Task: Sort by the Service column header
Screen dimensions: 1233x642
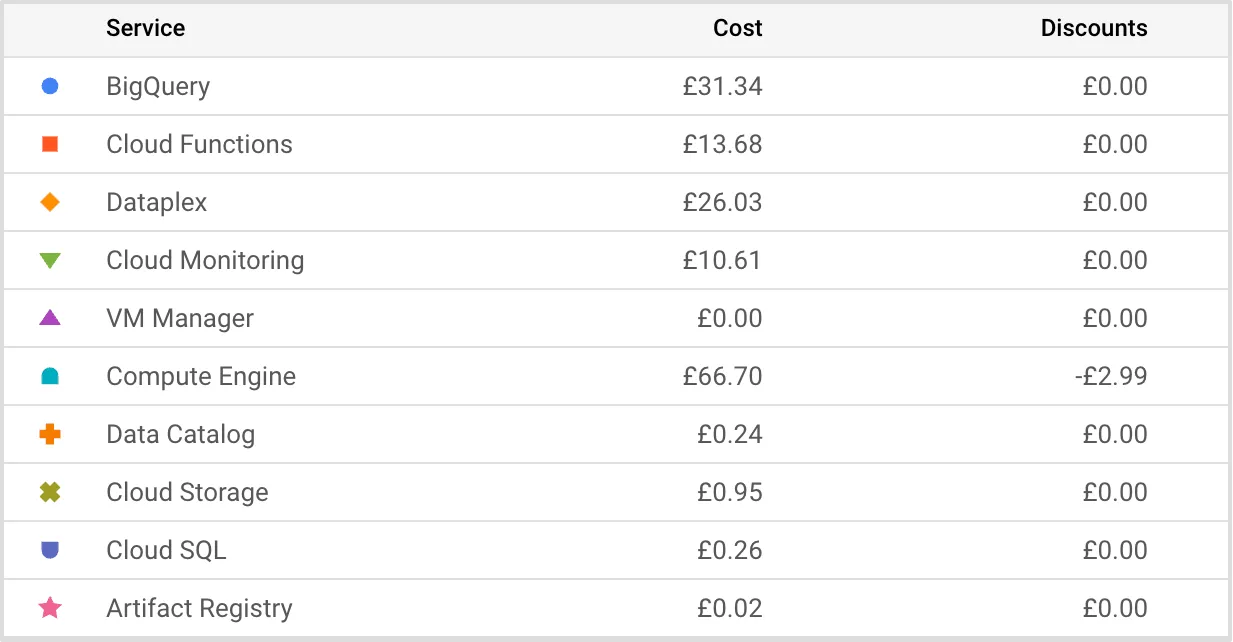Action: point(146,28)
